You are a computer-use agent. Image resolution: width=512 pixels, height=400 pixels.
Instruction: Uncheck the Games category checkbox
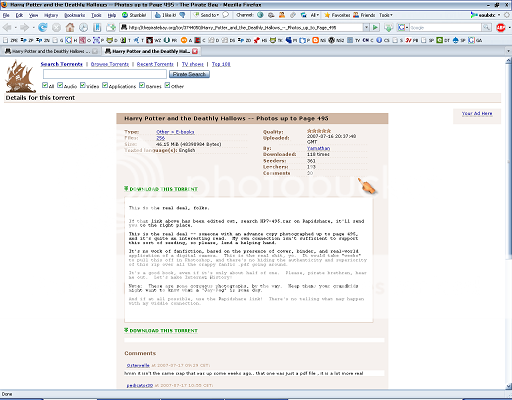142,85
